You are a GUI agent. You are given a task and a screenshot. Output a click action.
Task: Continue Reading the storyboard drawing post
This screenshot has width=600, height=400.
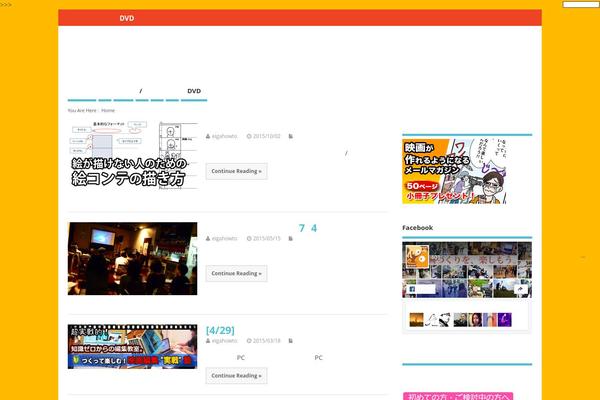coord(236,171)
